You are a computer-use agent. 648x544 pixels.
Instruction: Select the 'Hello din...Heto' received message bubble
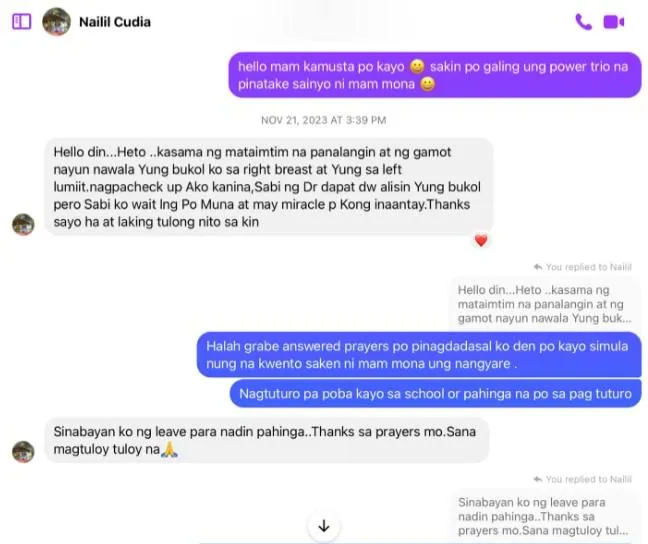[x=269, y=187]
